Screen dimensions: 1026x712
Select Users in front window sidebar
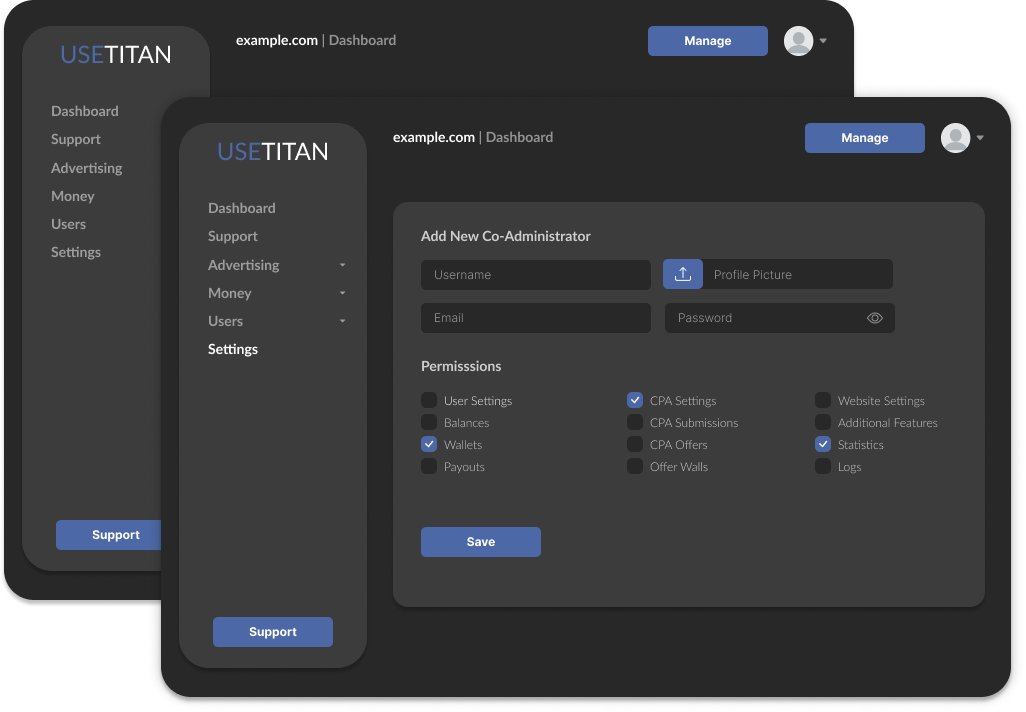coord(225,321)
